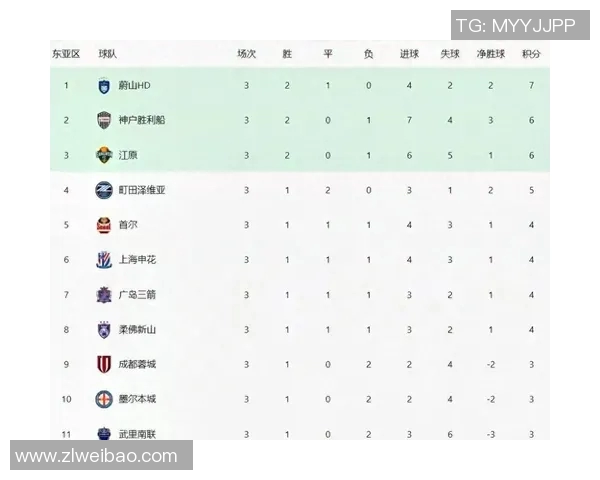Click the 上海申花 team logo
The image size is (600, 480).
pos(104,260)
